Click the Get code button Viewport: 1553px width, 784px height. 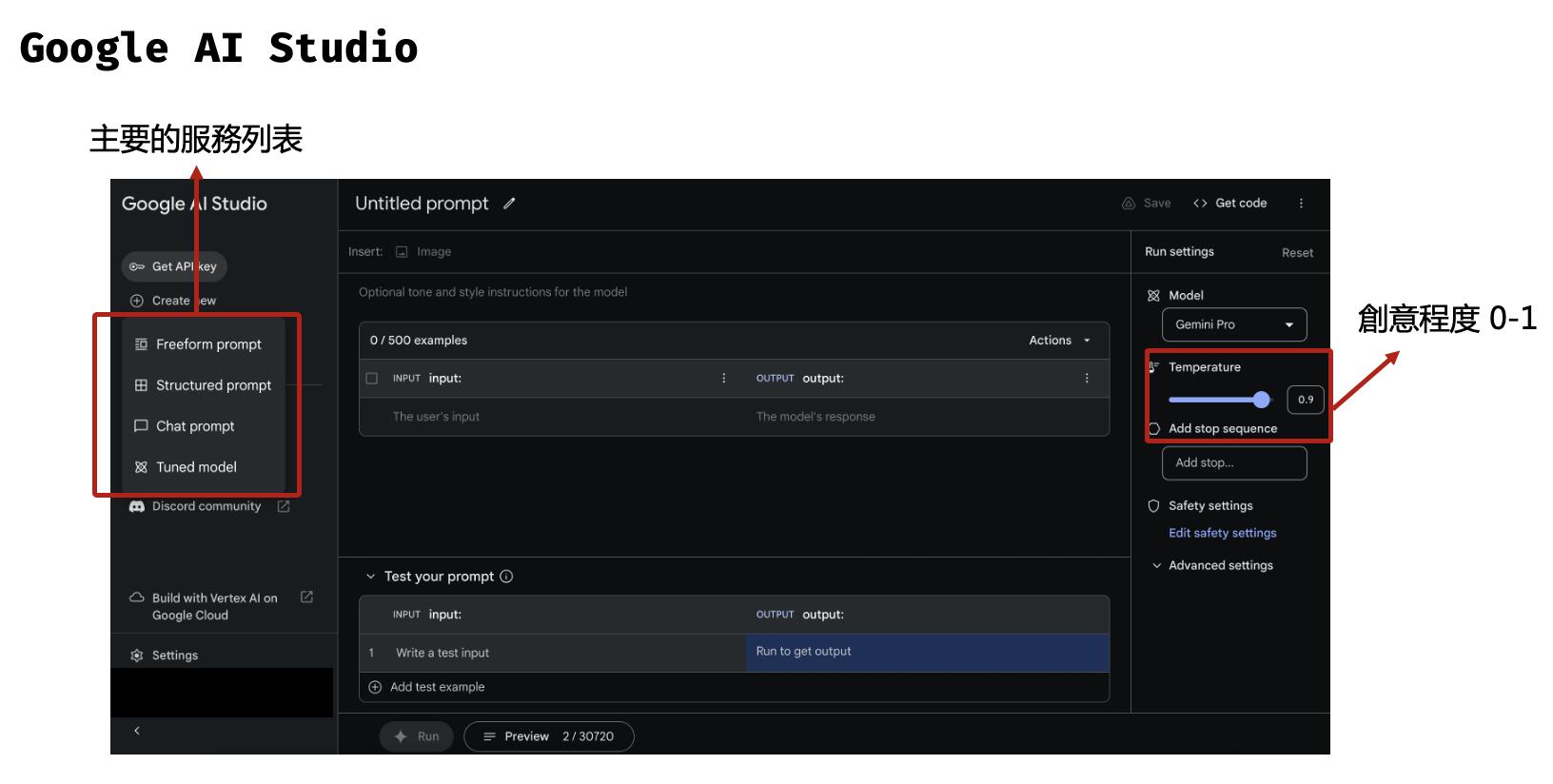click(1229, 204)
